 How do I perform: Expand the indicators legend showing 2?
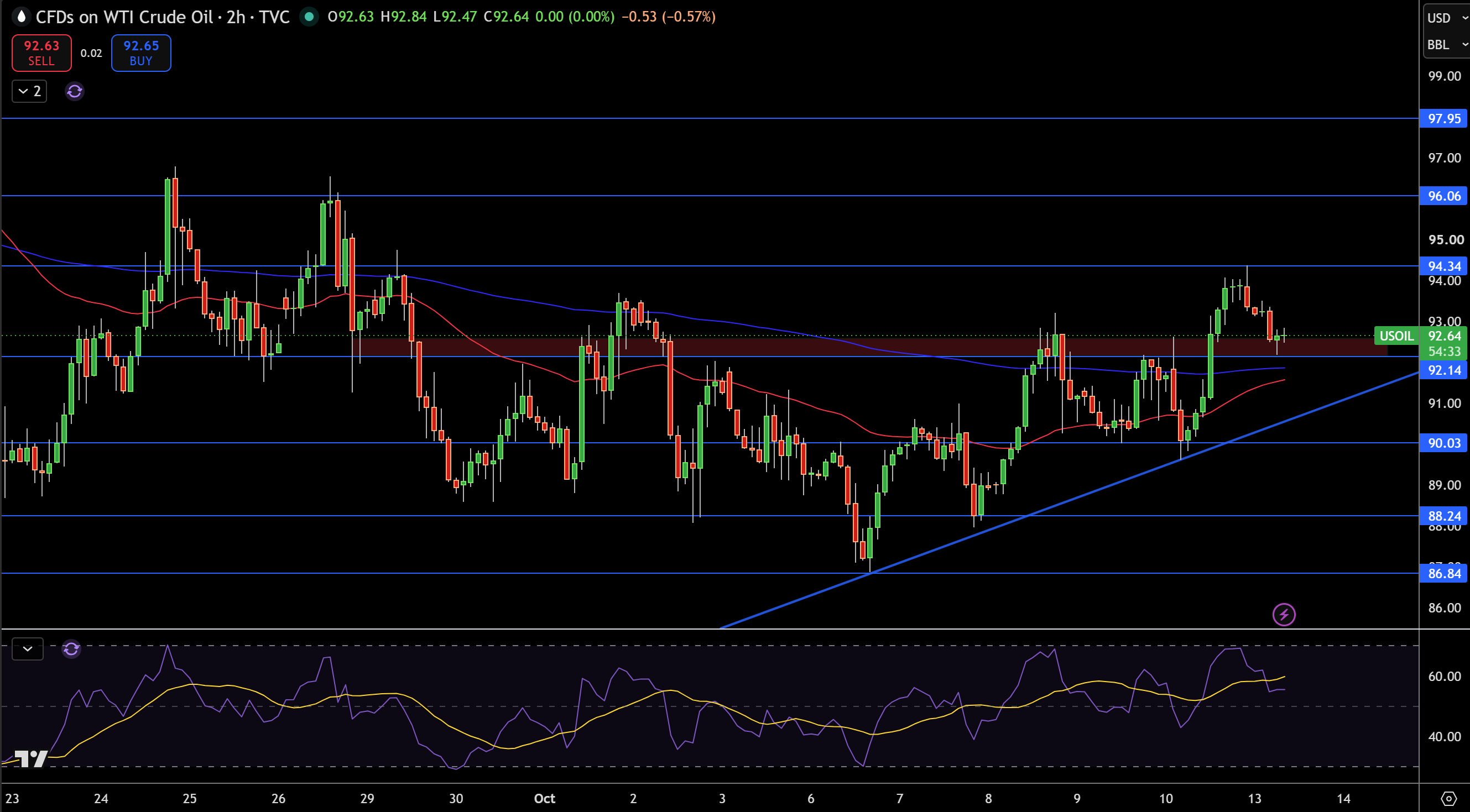[x=29, y=91]
